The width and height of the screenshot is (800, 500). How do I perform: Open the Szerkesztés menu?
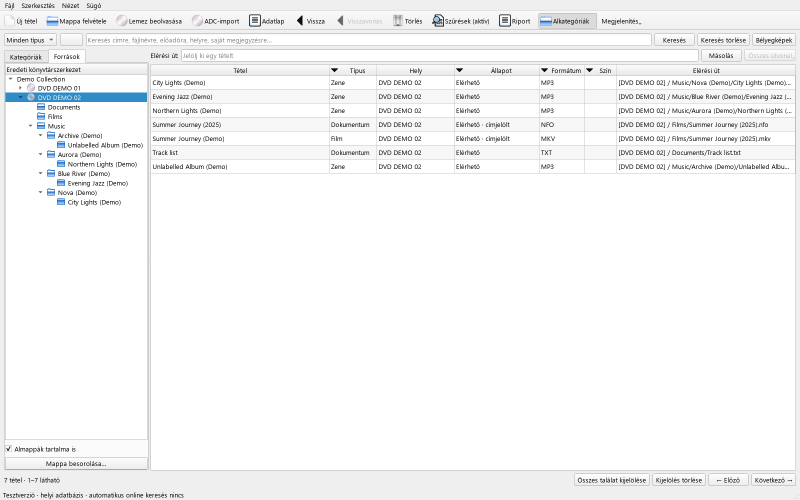click(x=38, y=6)
